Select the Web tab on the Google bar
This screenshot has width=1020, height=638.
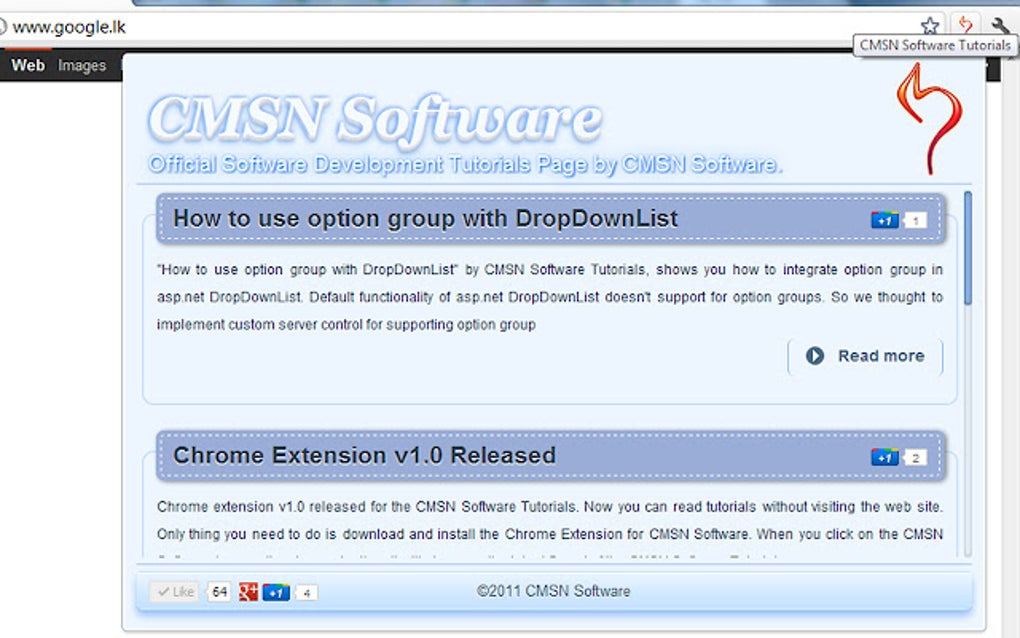(27, 65)
